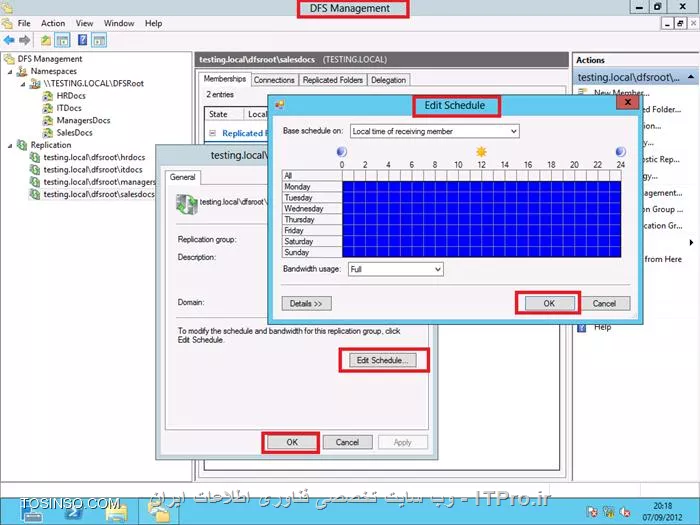Viewport: 700px width, 525px height.
Task: Select testing.local\dfsroot\hrdocs replication group
Action: coord(94,157)
